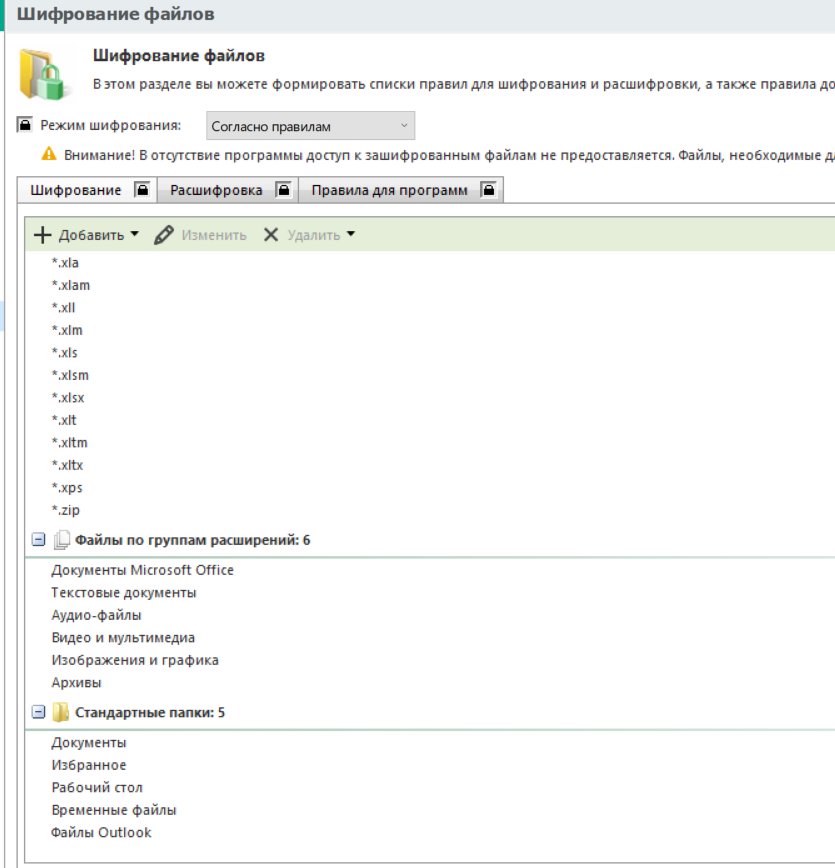835x868 pixels.
Task: Select the *.xla extension row
Action: [430, 263]
